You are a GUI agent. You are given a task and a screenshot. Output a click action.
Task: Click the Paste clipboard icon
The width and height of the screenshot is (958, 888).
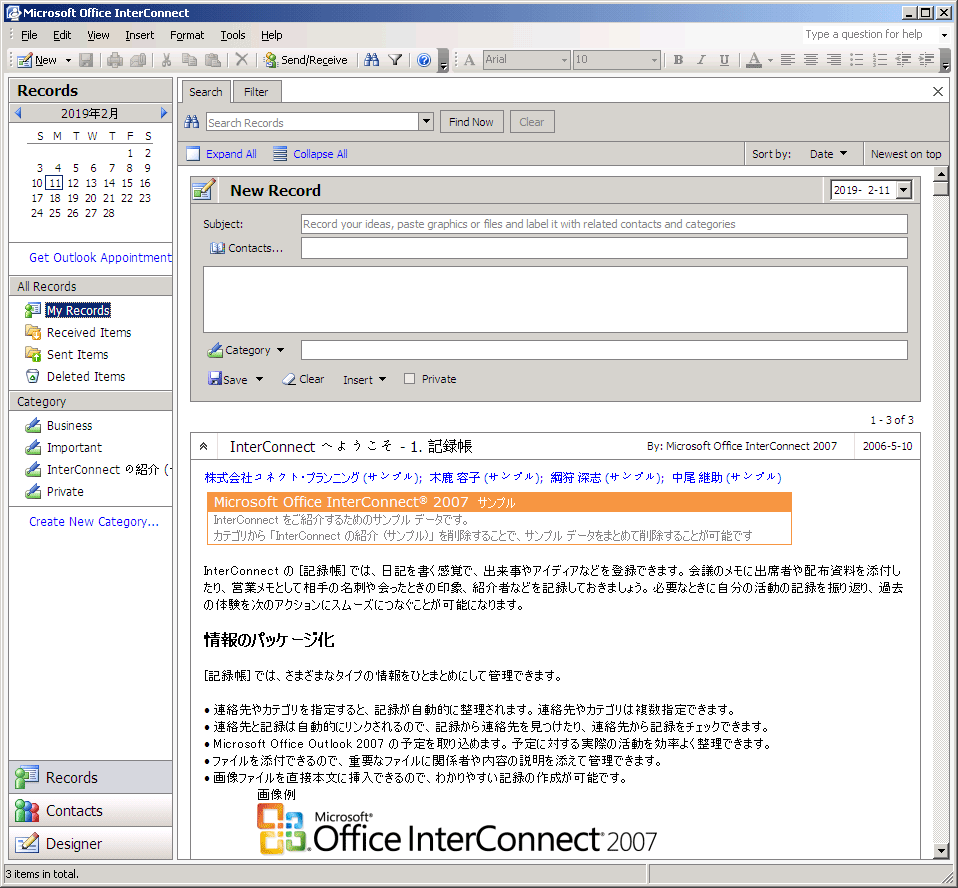pyautogui.click(x=213, y=60)
